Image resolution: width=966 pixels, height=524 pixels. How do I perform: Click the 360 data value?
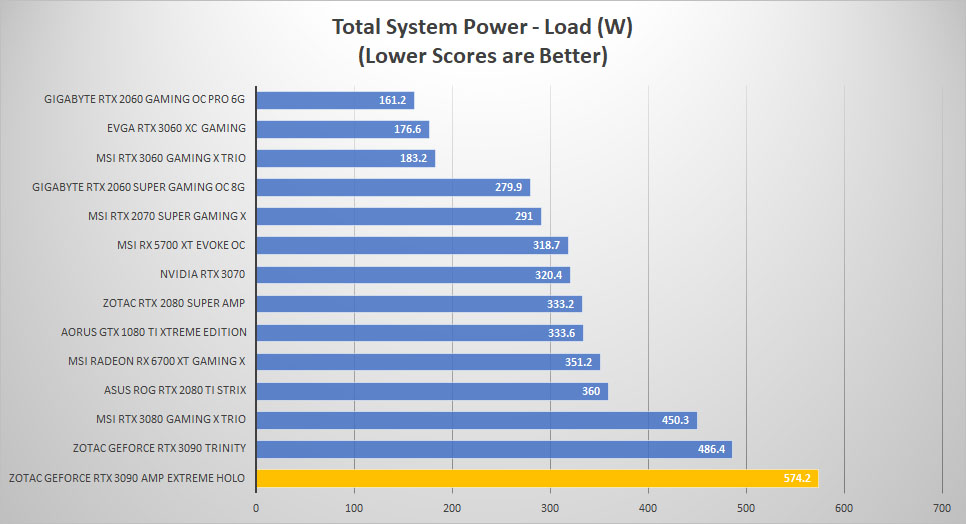click(x=591, y=391)
